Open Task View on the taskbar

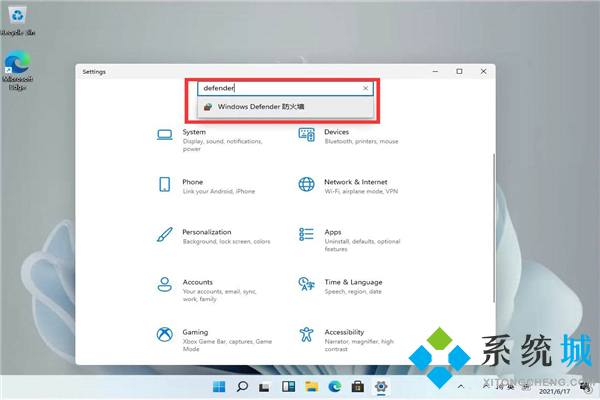pyautogui.click(x=265, y=387)
